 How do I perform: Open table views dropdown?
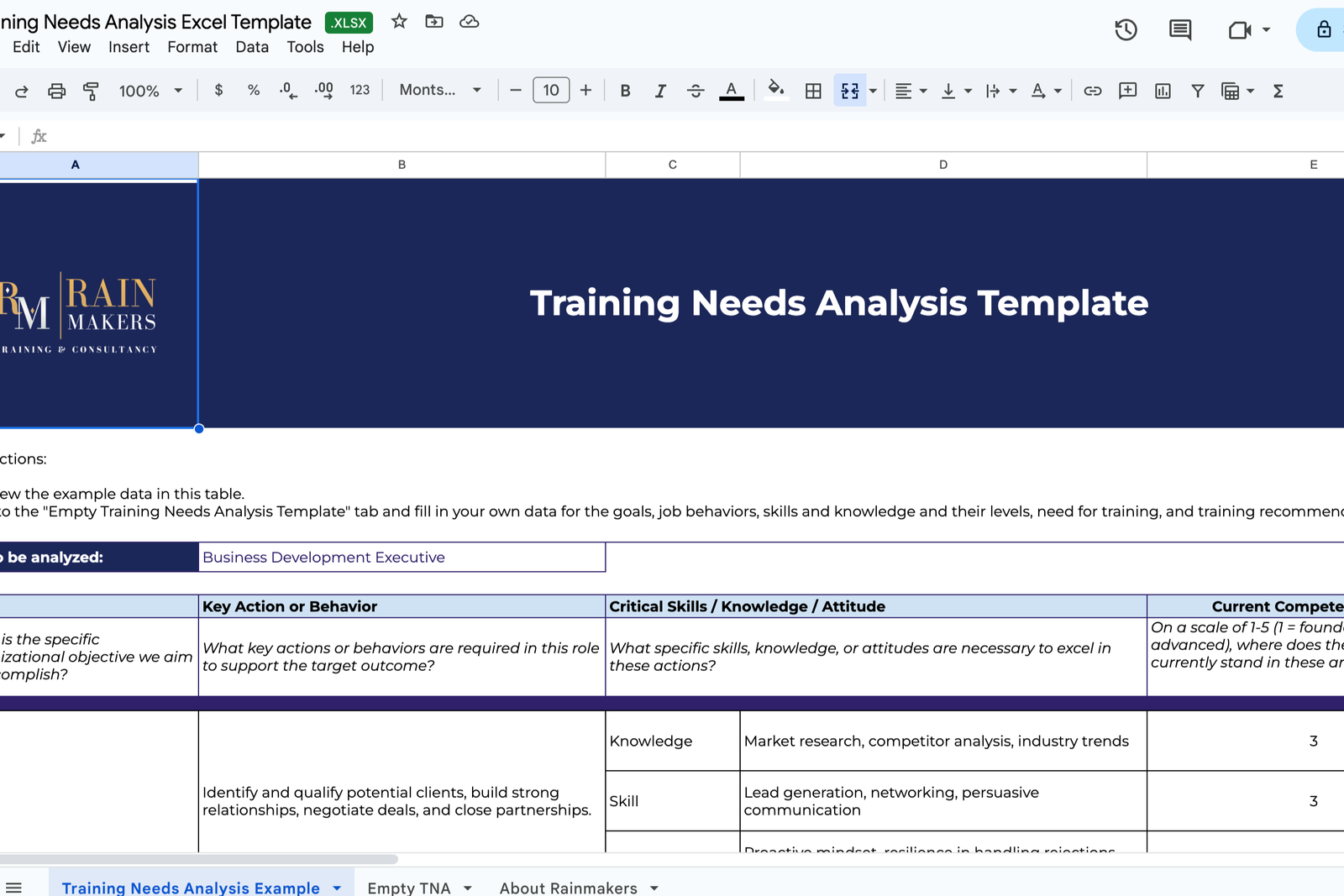pos(1237,91)
